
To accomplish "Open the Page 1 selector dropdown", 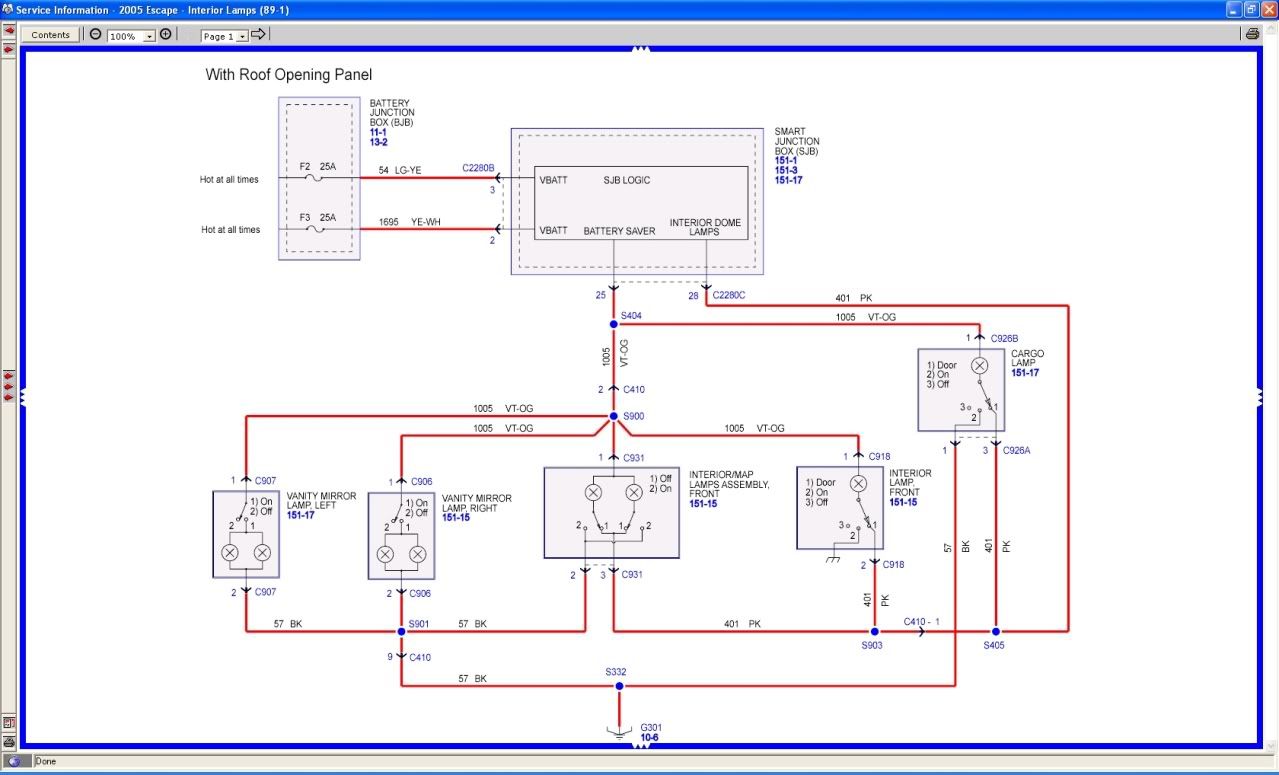I will (x=243, y=37).
